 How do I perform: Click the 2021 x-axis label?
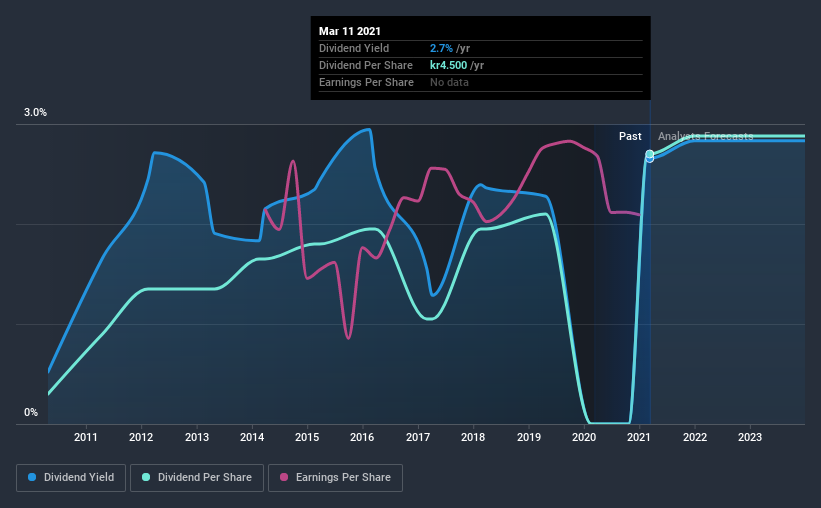pos(639,437)
